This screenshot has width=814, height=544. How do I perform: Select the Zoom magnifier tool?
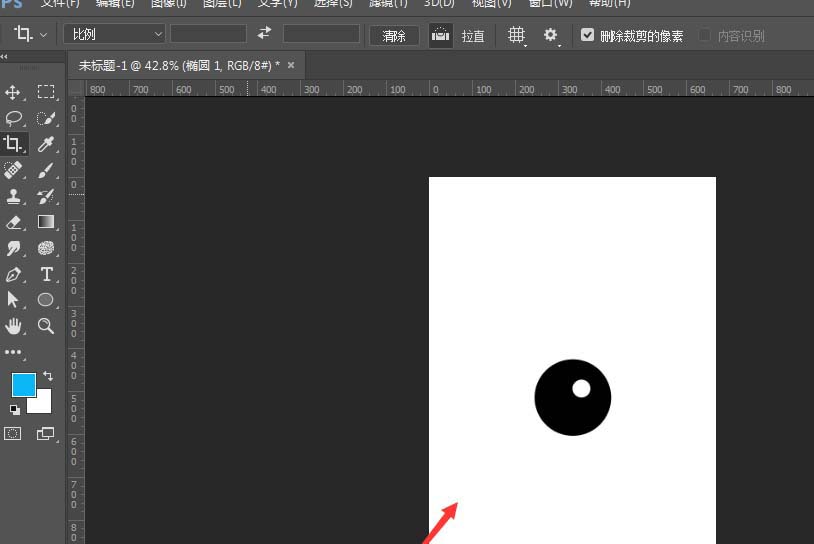(x=46, y=326)
